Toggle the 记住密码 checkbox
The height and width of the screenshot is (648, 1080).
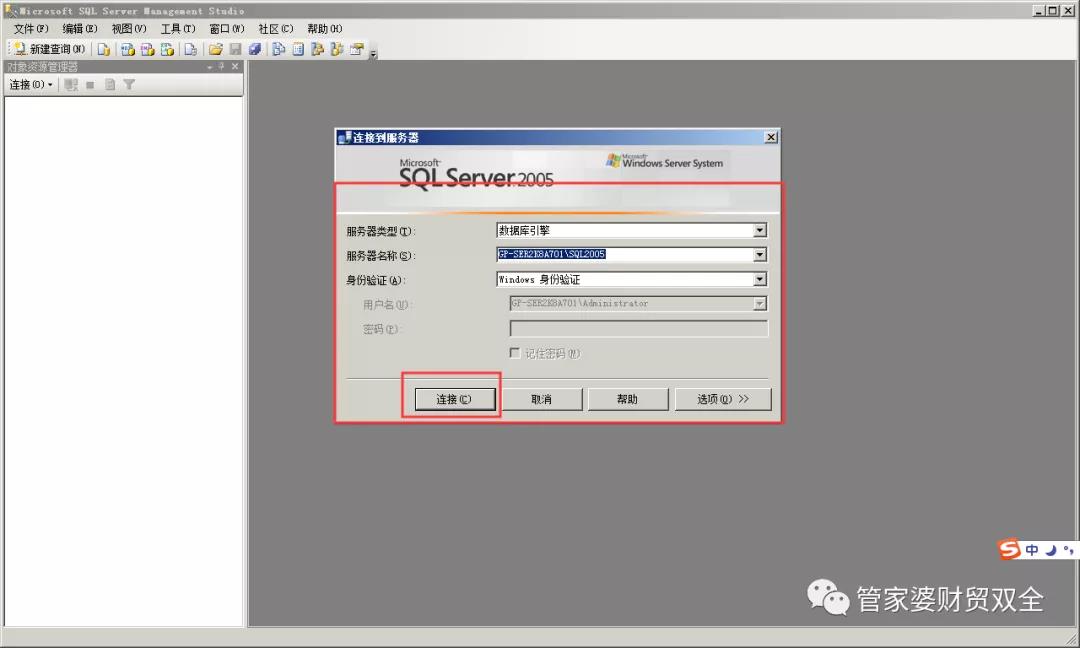(515, 353)
